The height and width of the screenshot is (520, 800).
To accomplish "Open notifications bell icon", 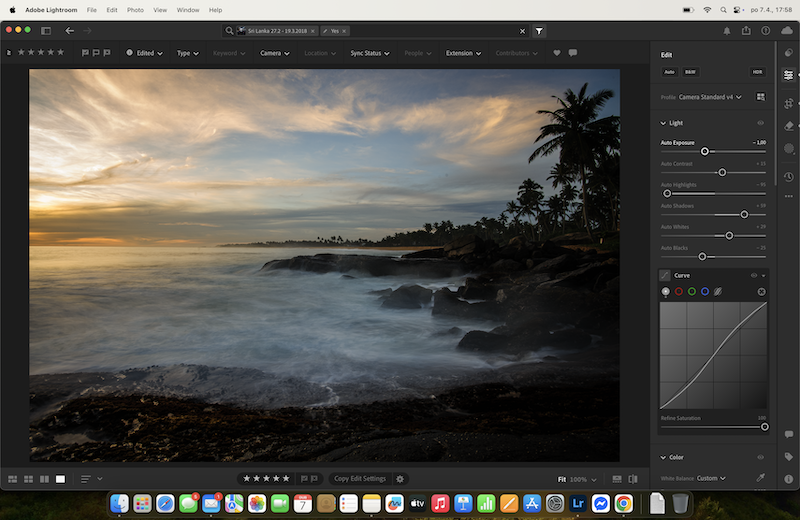I will [x=727, y=31].
